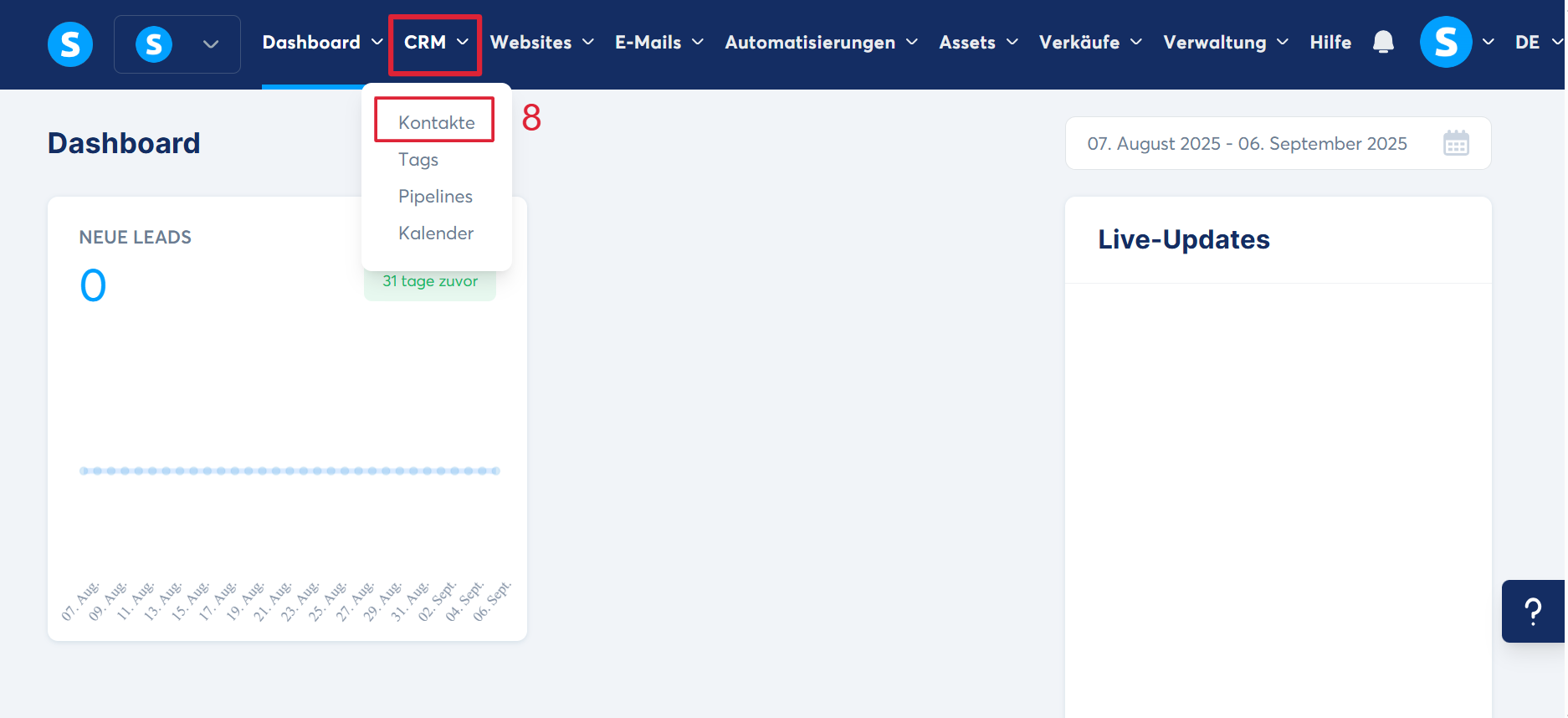The width and height of the screenshot is (1568, 718).
Task: Open the Dashboard menu
Action: [322, 42]
